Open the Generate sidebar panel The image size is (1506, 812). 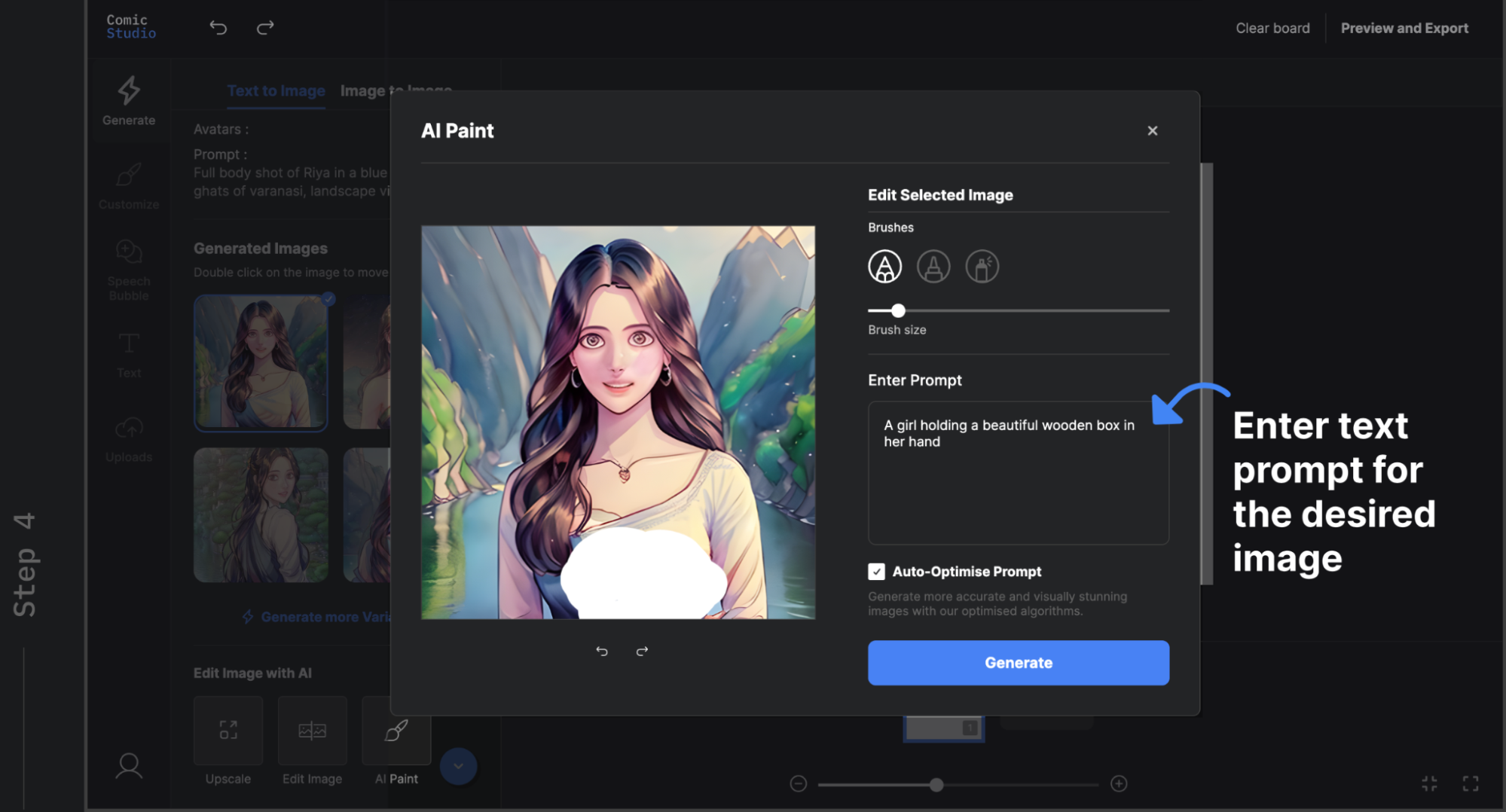pos(129,101)
